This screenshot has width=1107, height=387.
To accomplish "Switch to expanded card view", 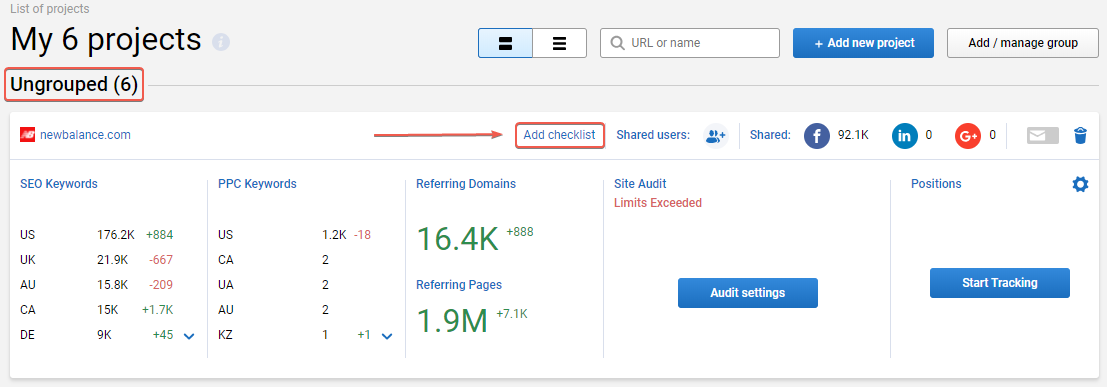I will point(505,43).
